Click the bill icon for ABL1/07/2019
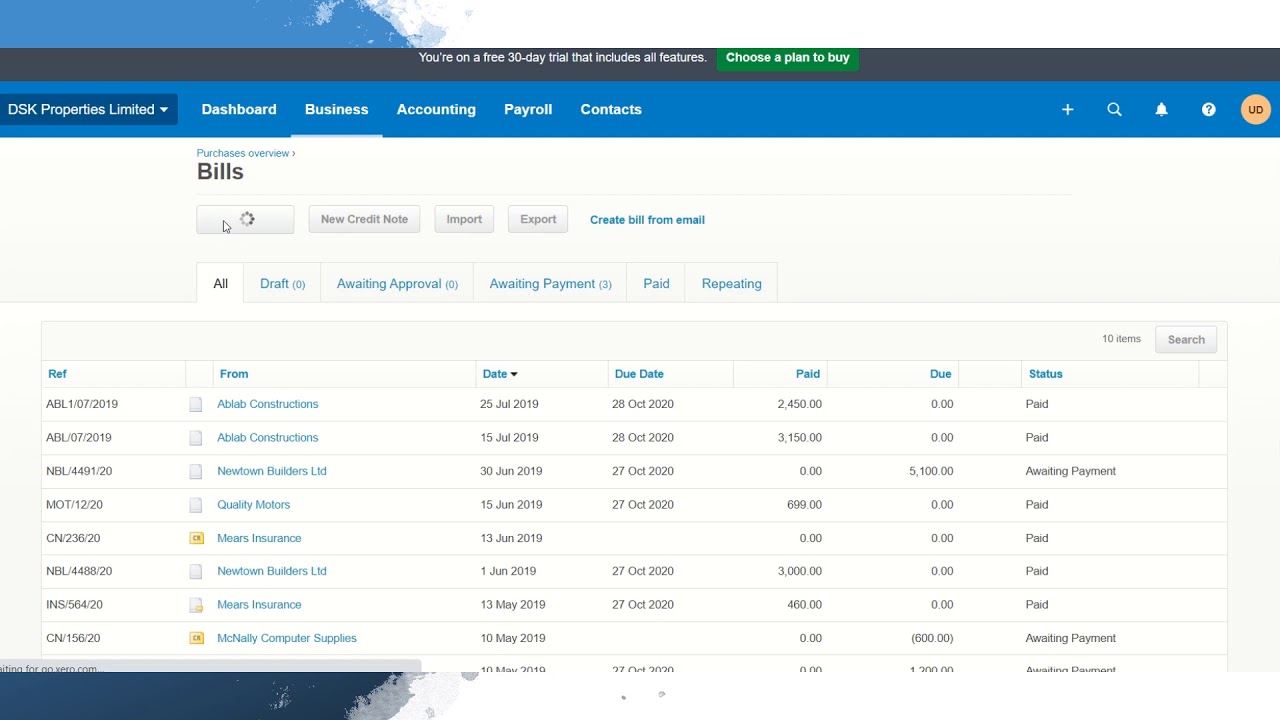The image size is (1280, 720). (x=196, y=405)
